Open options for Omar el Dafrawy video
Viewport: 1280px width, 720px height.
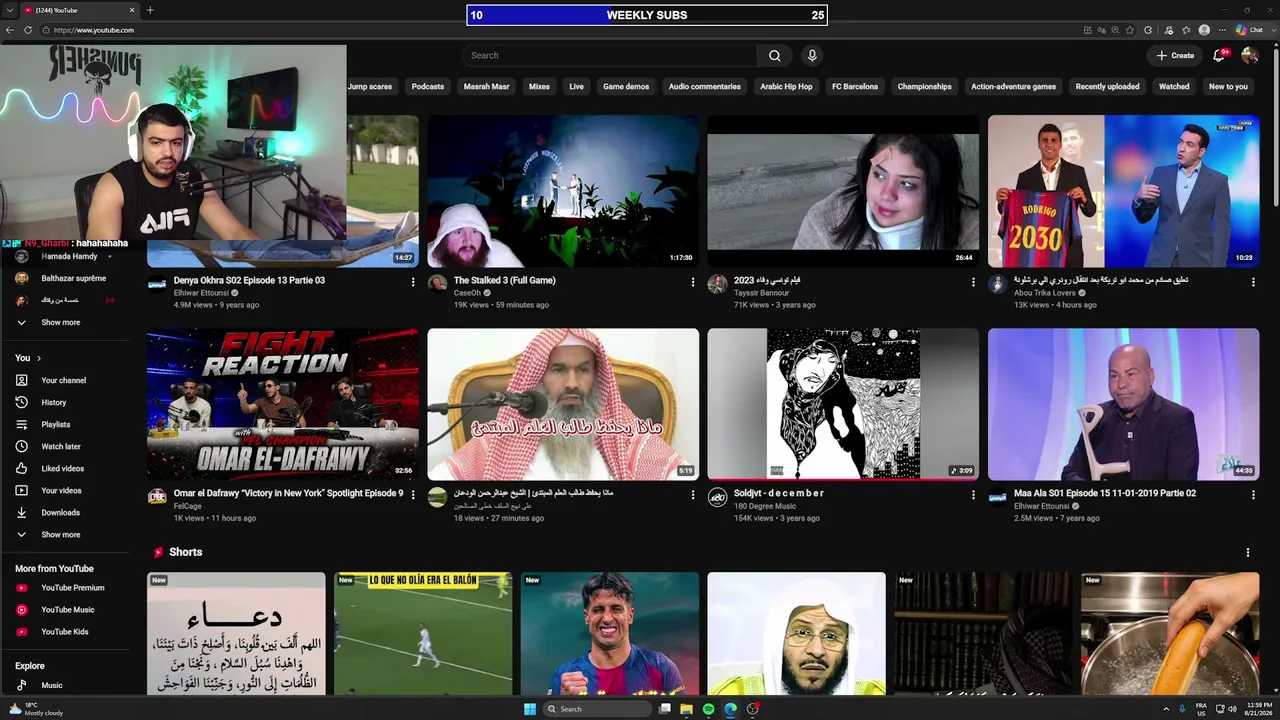tap(413, 495)
